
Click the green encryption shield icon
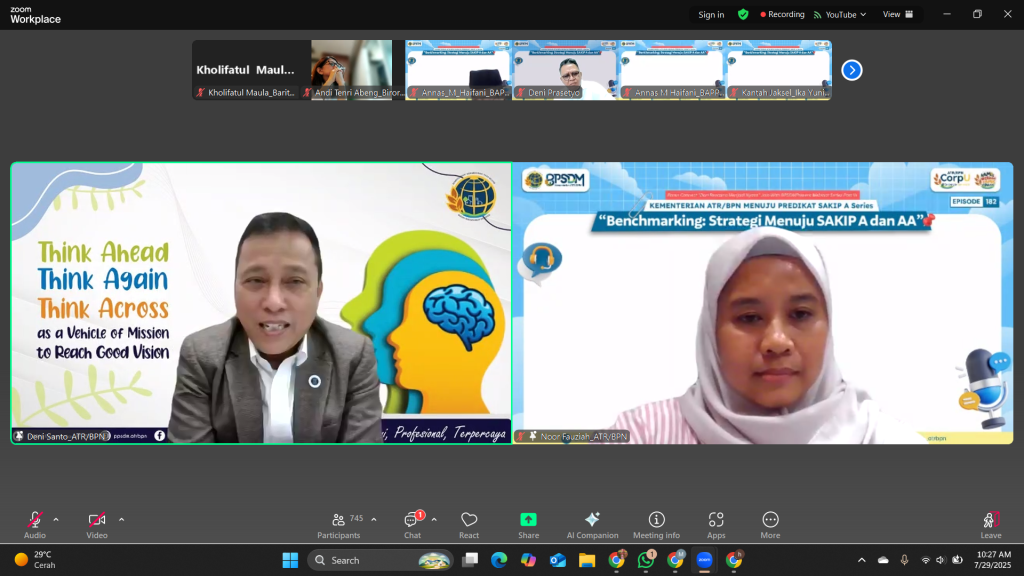tap(743, 15)
